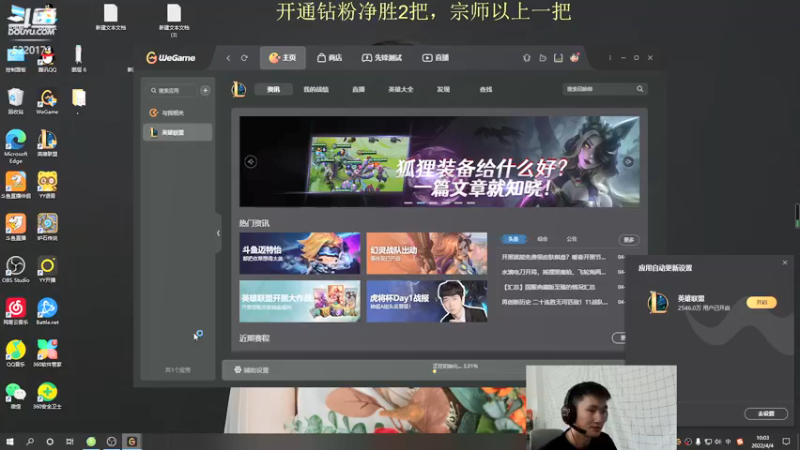
Task: Open the Windows Start menu
Action: (10, 441)
